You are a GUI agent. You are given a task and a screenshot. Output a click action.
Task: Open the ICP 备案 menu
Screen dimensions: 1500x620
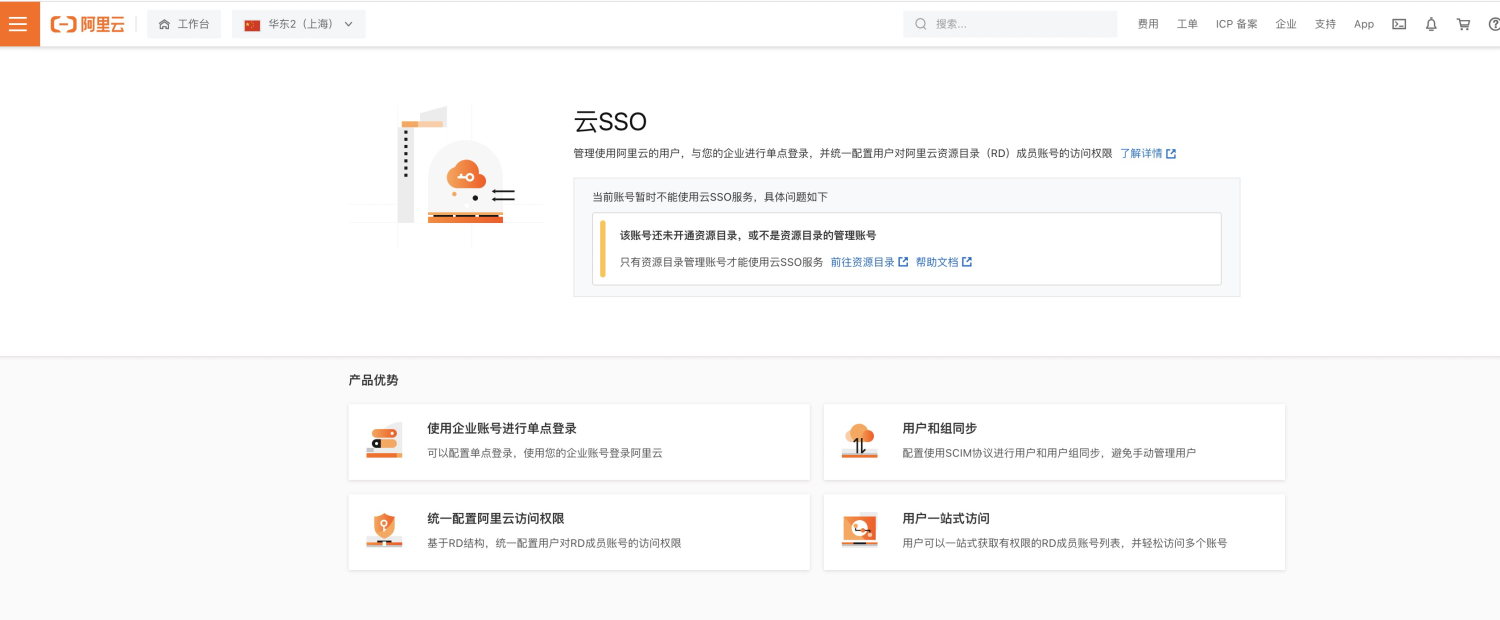click(1237, 24)
